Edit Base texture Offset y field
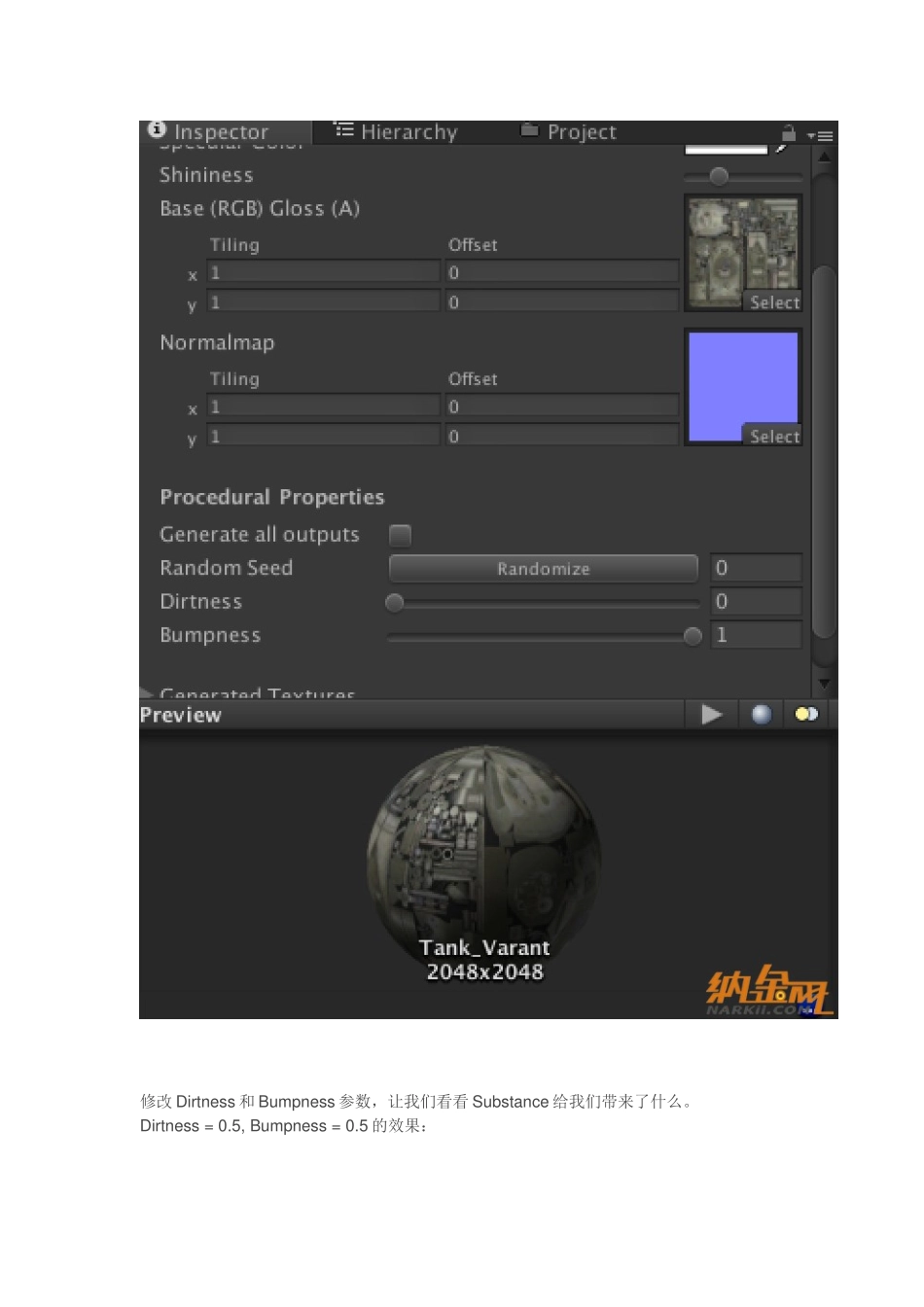The width and height of the screenshot is (924, 1307). 562,302
